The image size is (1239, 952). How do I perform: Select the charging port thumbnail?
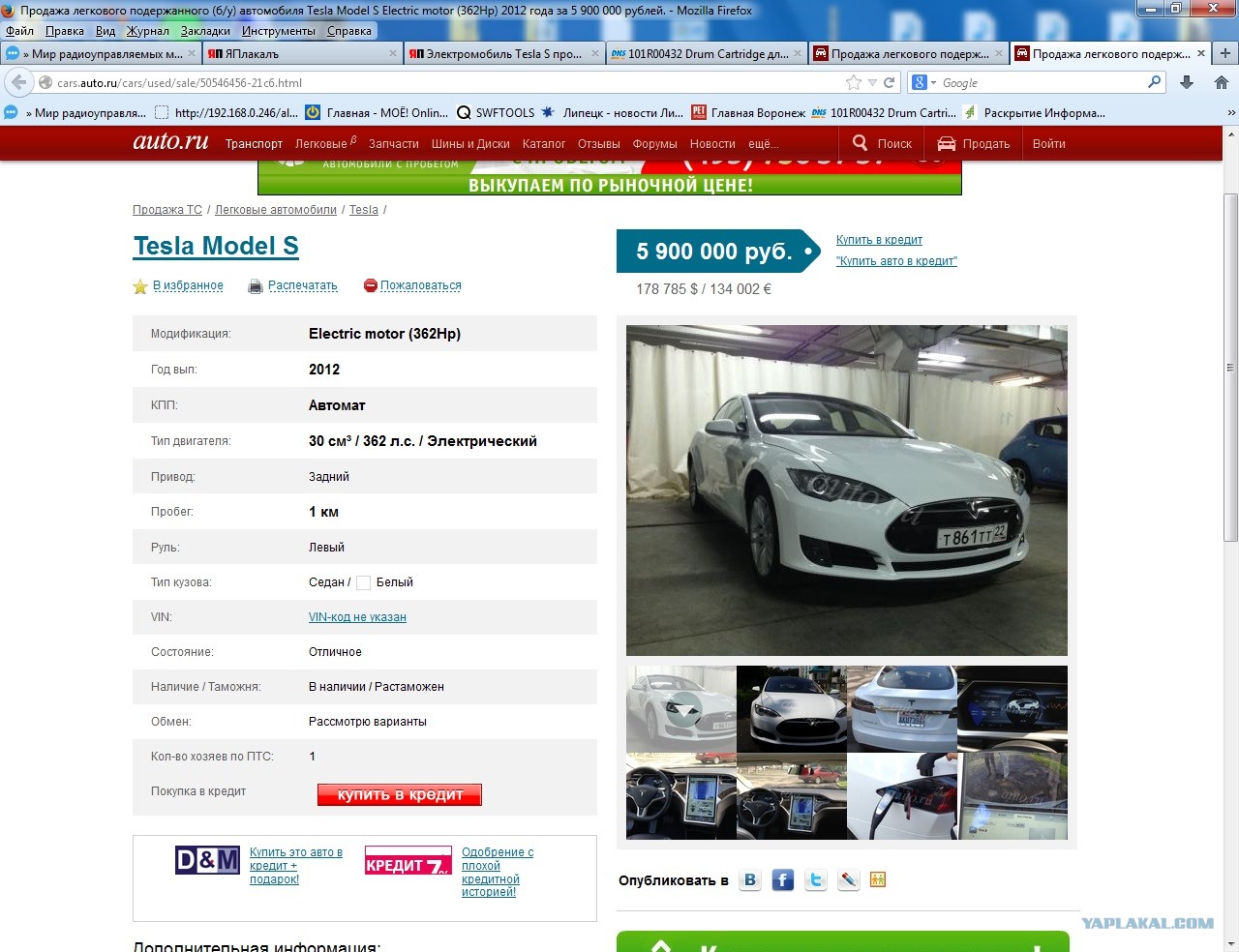tap(902, 796)
